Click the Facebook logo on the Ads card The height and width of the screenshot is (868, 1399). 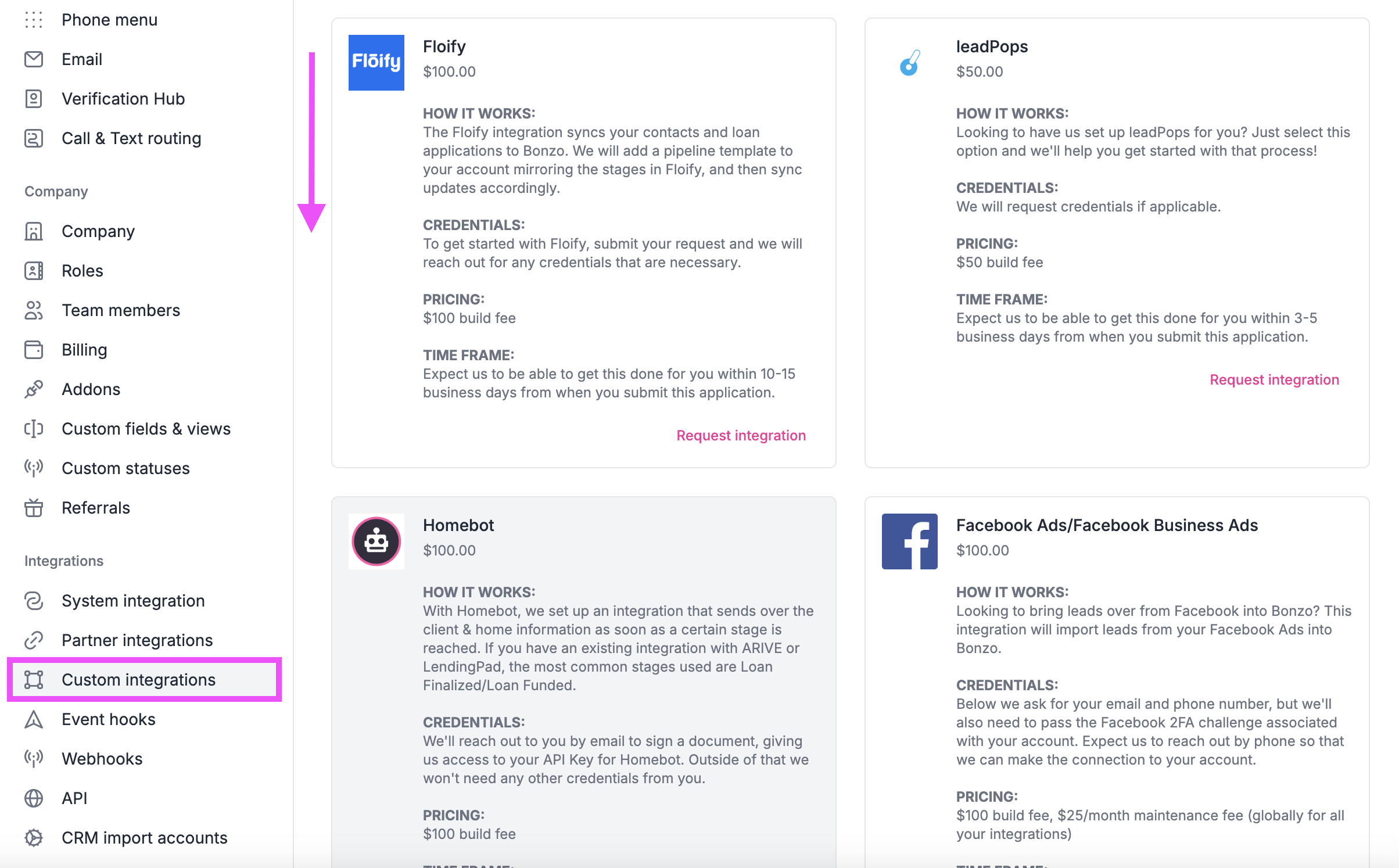tap(909, 540)
